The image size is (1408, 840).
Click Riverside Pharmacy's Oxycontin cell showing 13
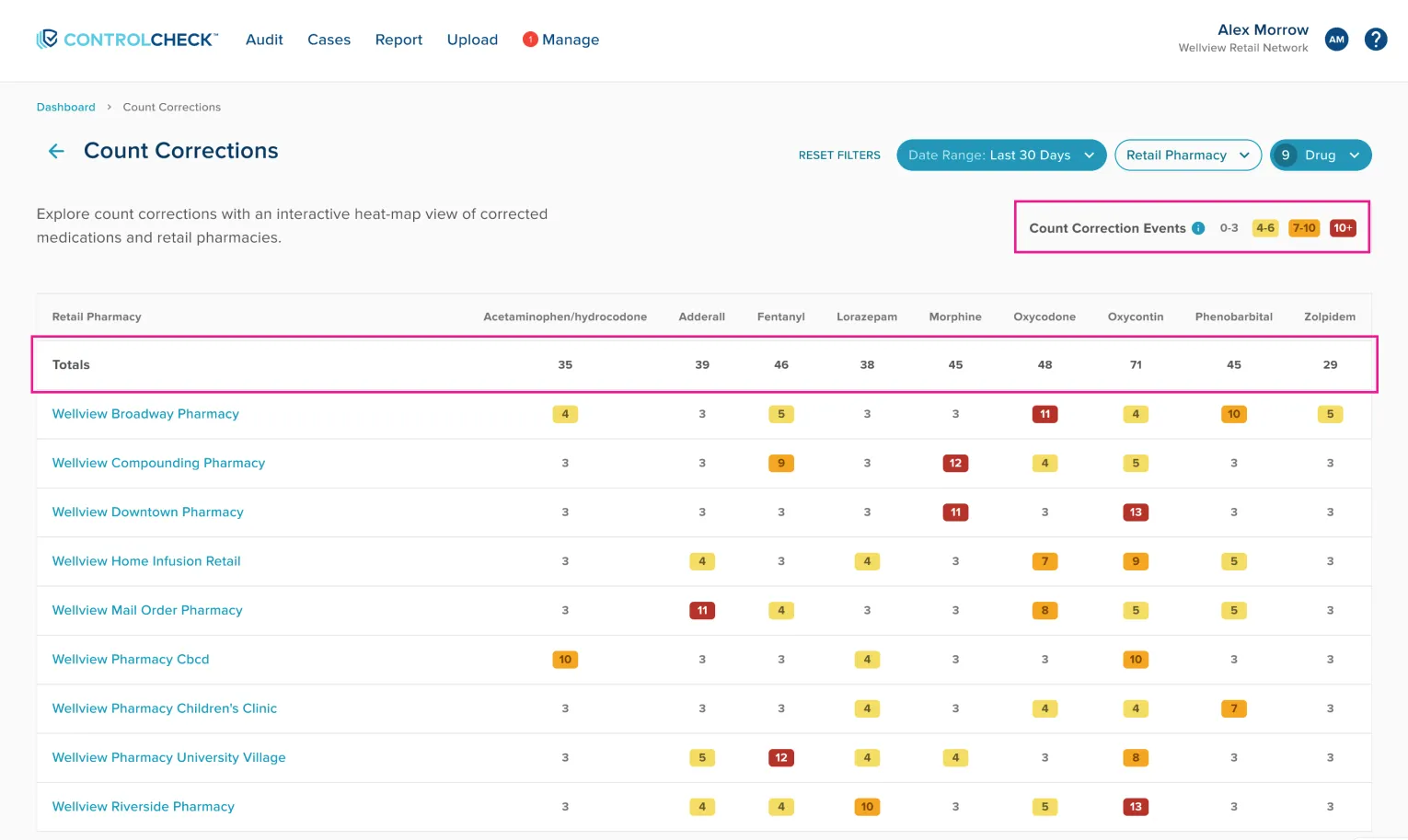point(1136,807)
